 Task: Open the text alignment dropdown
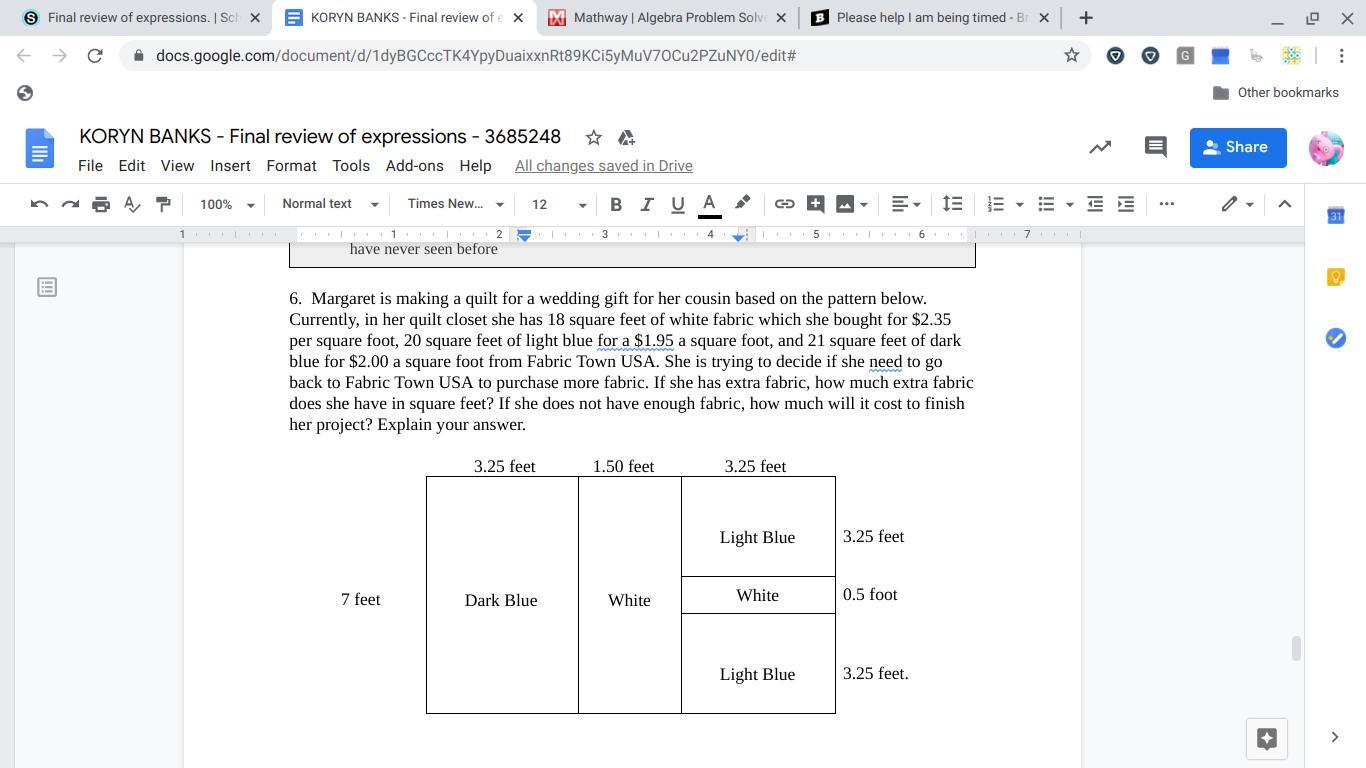click(x=906, y=204)
